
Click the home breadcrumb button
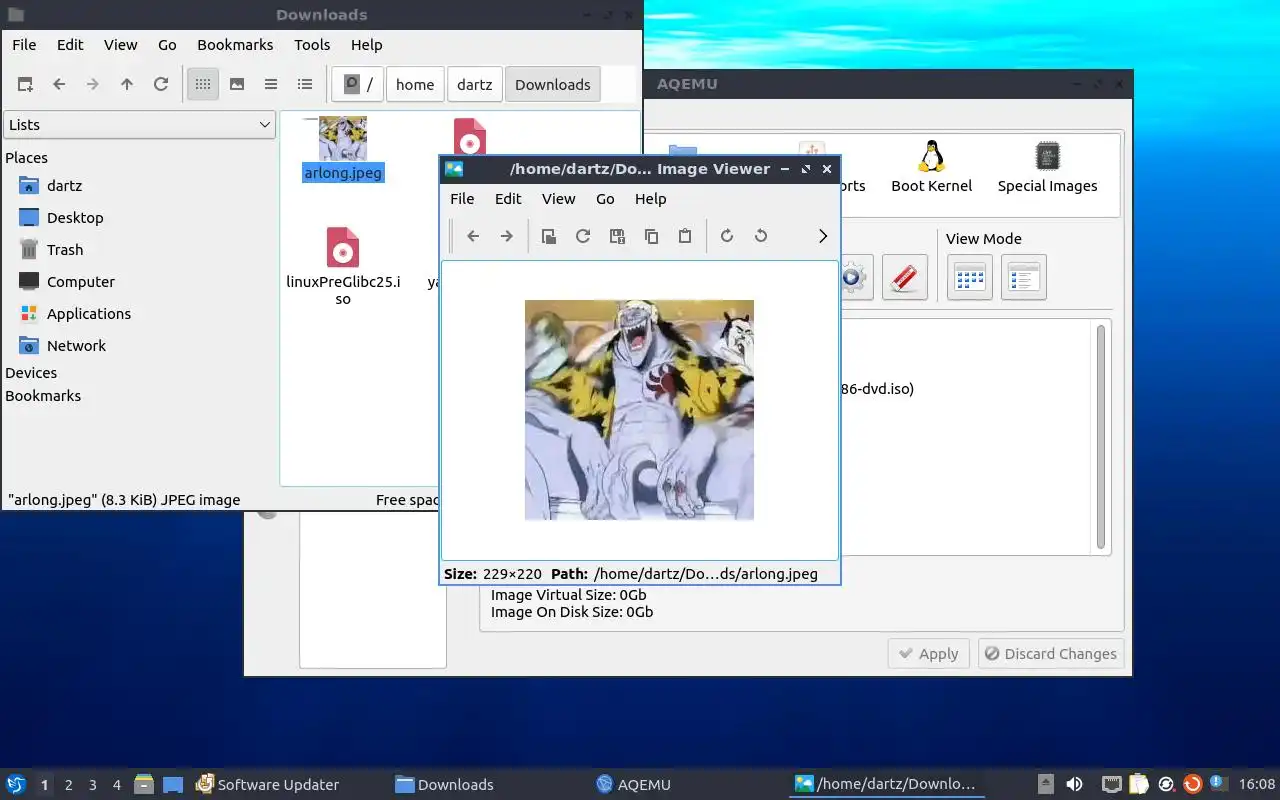point(415,84)
